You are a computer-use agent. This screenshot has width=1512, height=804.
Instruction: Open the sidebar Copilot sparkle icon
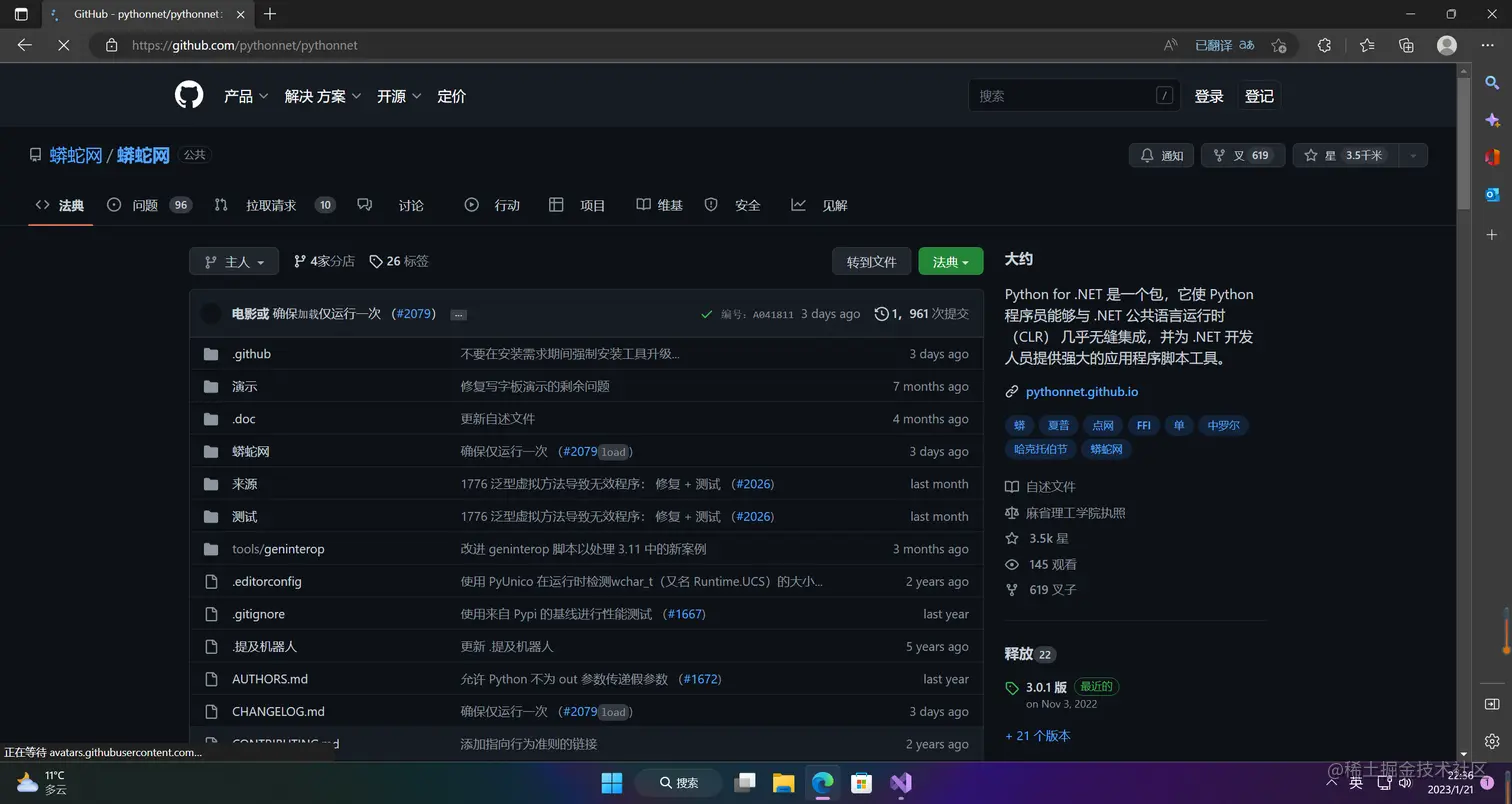(x=1492, y=120)
